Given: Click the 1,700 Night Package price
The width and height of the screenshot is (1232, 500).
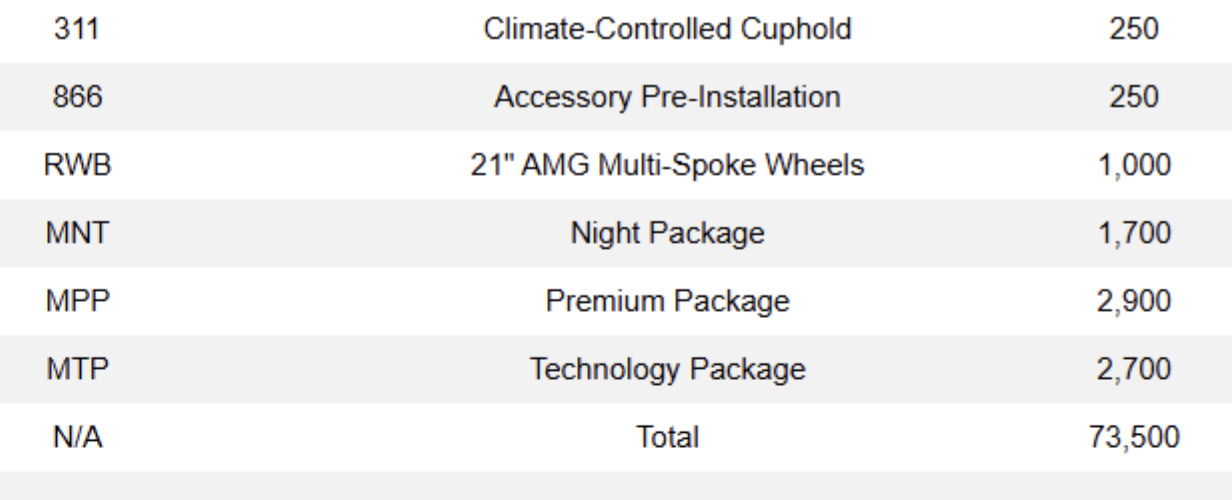Looking at the screenshot, I should click(x=1133, y=233).
